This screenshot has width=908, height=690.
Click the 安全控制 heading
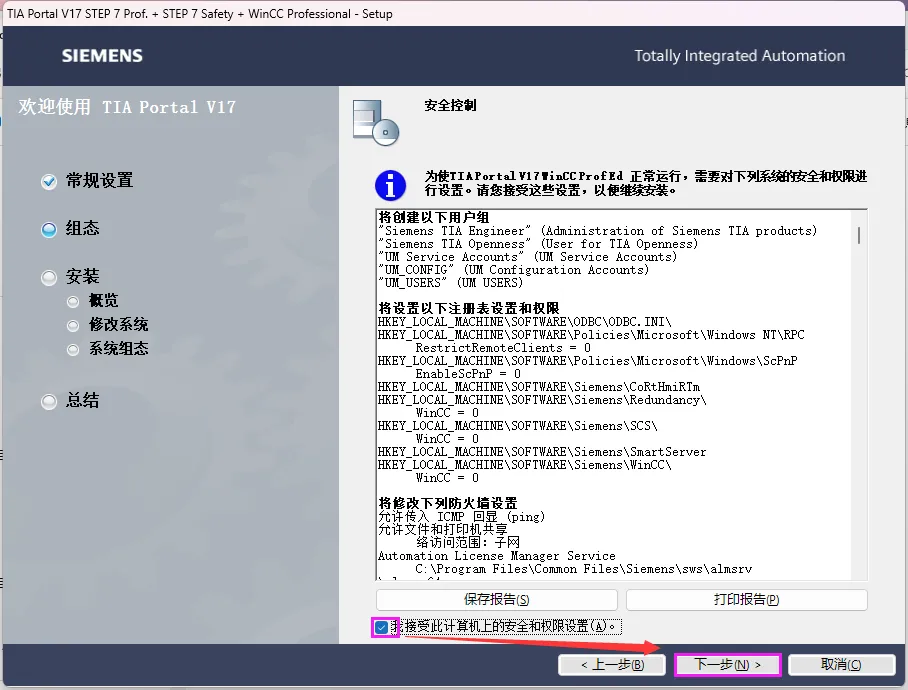(450, 105)
